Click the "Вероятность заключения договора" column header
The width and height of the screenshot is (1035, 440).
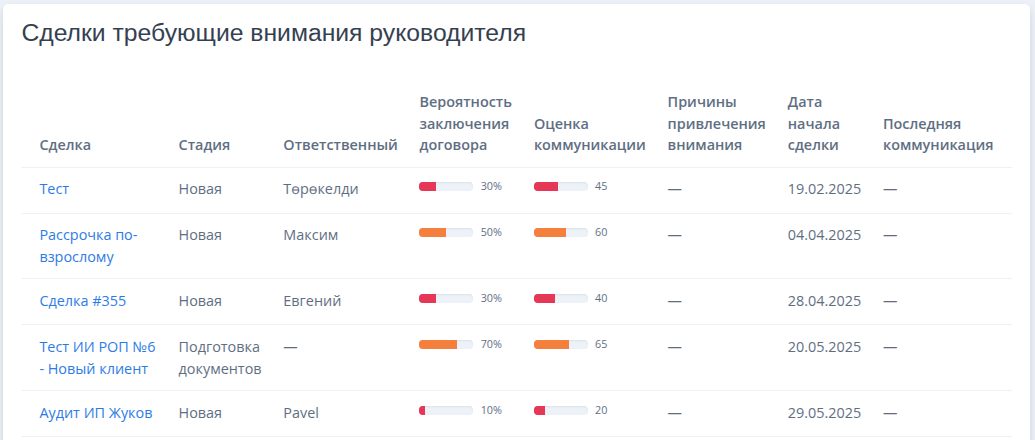[466, 124]
